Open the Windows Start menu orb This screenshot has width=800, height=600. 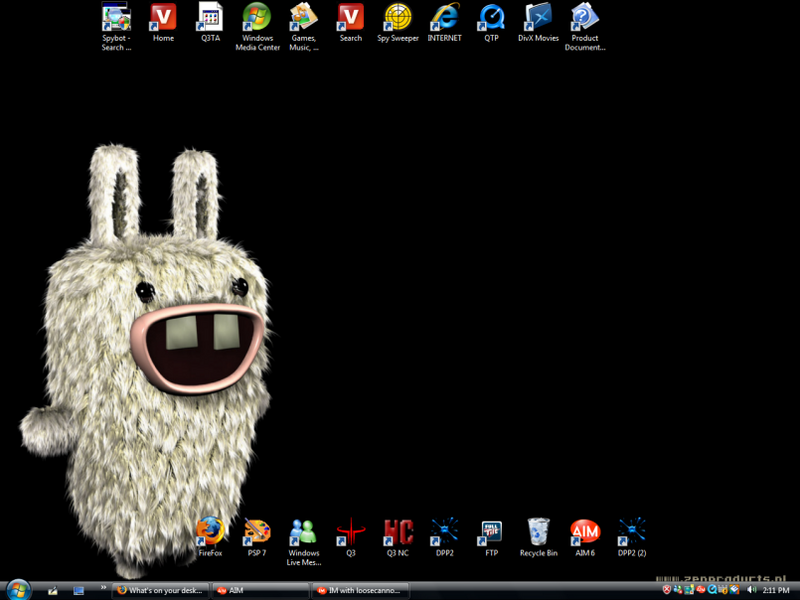pyautogui.click(x=18, y=590)
